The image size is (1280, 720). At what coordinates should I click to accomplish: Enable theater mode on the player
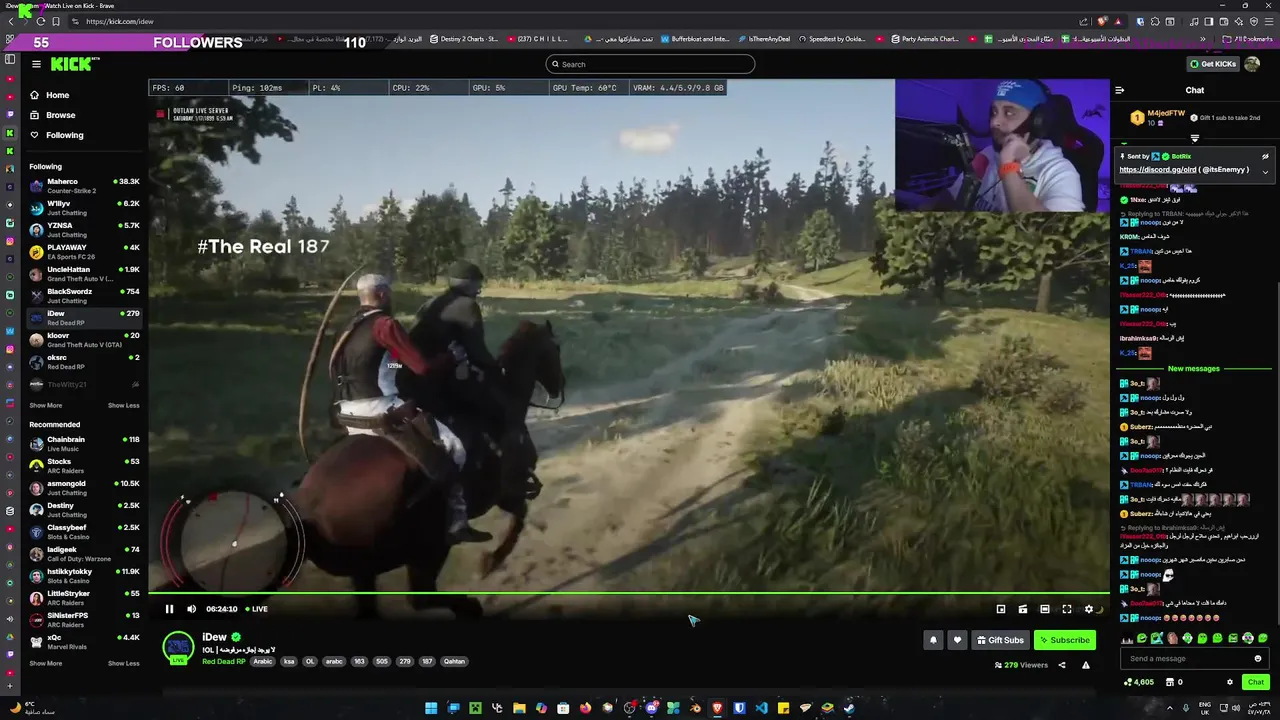point(1045,609)
